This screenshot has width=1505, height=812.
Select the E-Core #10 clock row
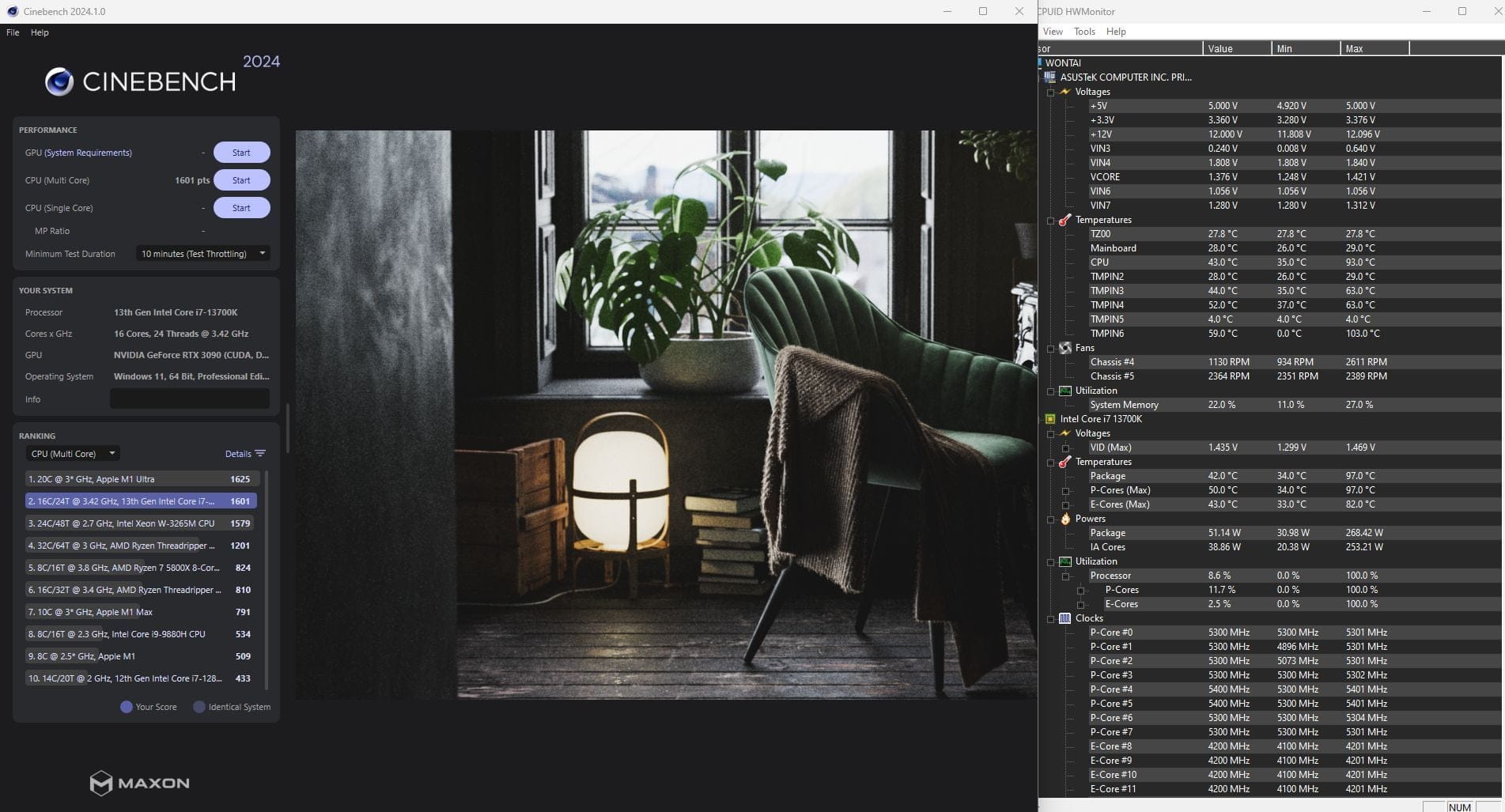(1295, 775)
